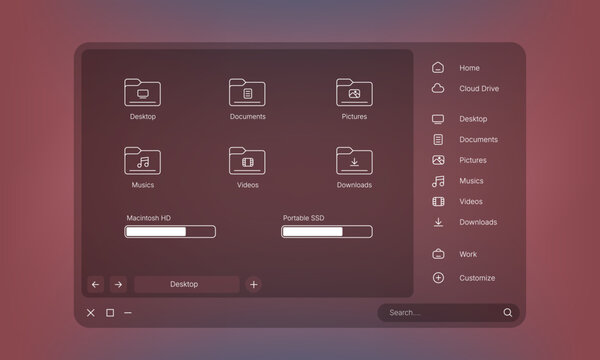The height and width of the screenshot is (360, 600).
Task: Close the window with X button
Action: click(91, 313)
